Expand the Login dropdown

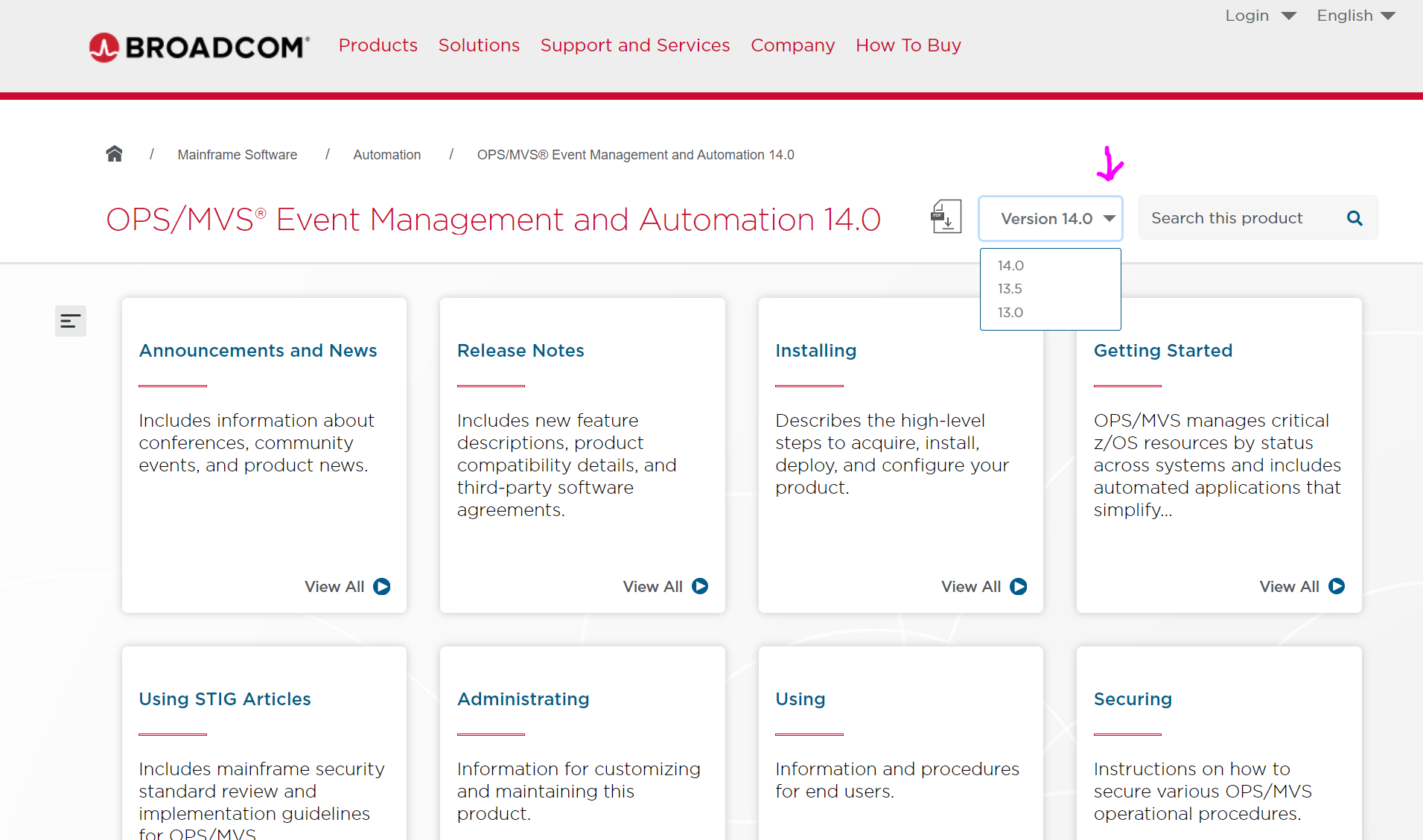point(1260,16)
